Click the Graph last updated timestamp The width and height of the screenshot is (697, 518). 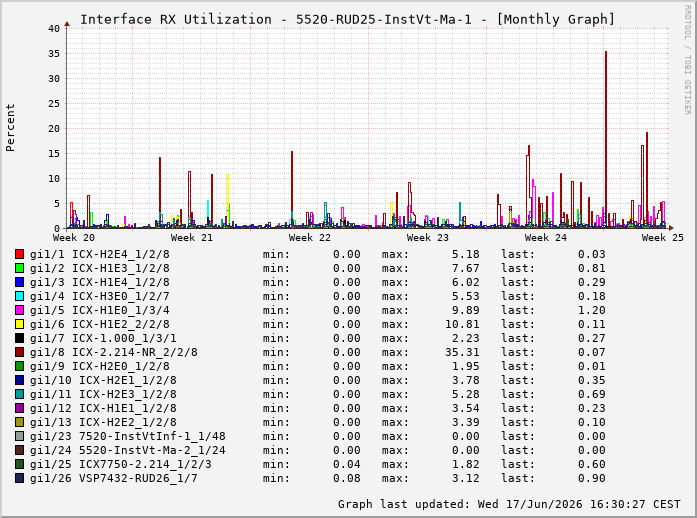pos(509,504)
